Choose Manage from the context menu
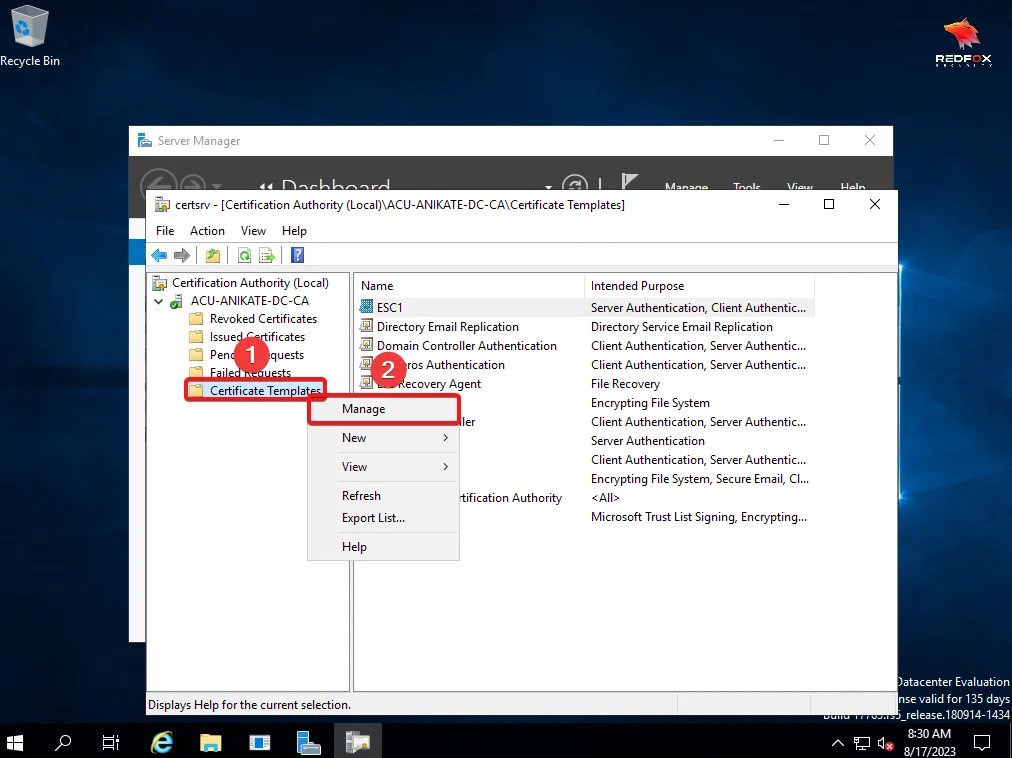Image resolution: width=1012 pixels, height=758 pixels. [362, 408]
